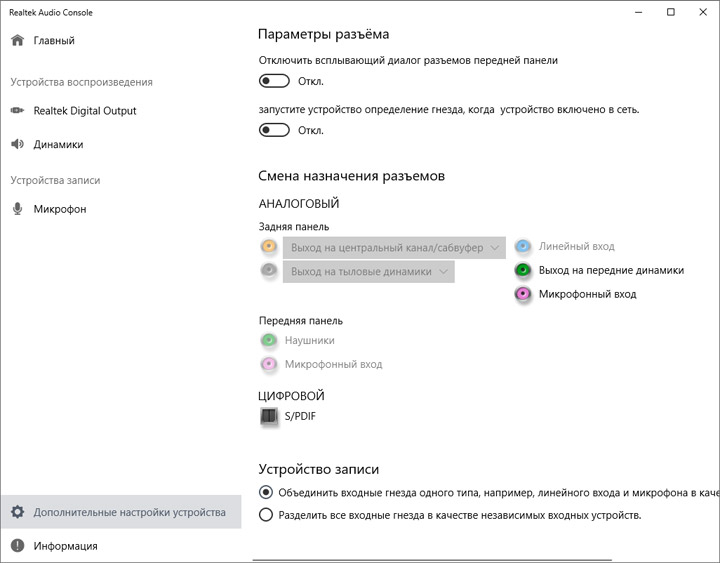Viewport: 720px width, 563px height.
Task: Toggle disabling front panel jack popup dialog
Action: point(274,81)
